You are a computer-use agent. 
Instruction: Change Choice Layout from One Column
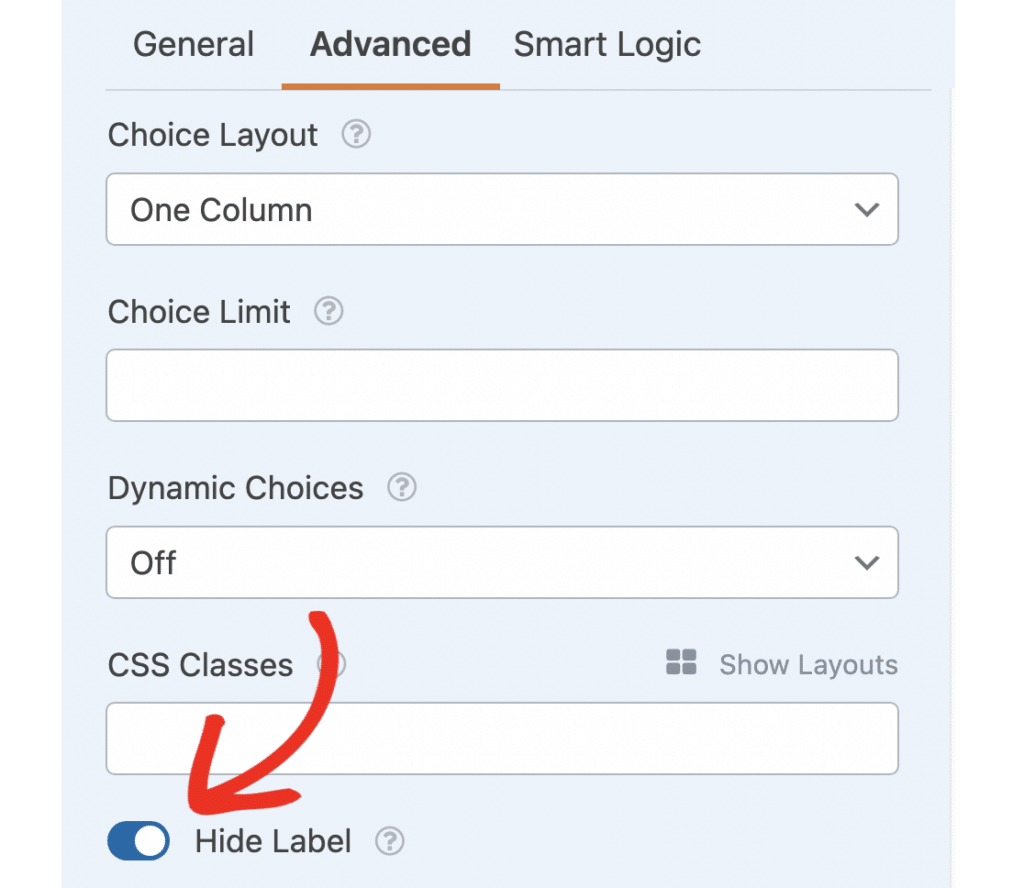(502, 209)
